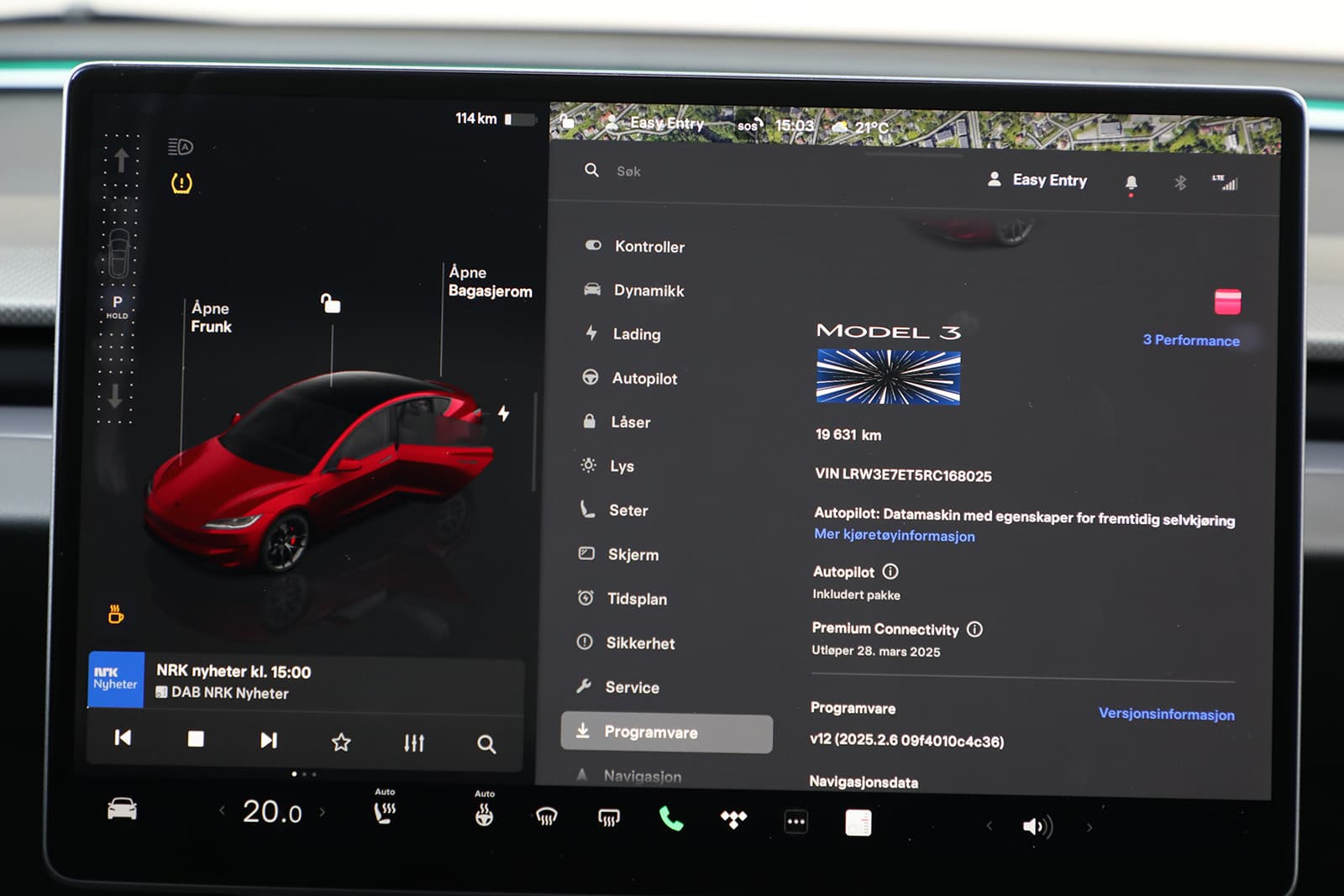1344x896 pixels.
Task: Open Autopilot settings in sidebar
Action: point(630,378)
